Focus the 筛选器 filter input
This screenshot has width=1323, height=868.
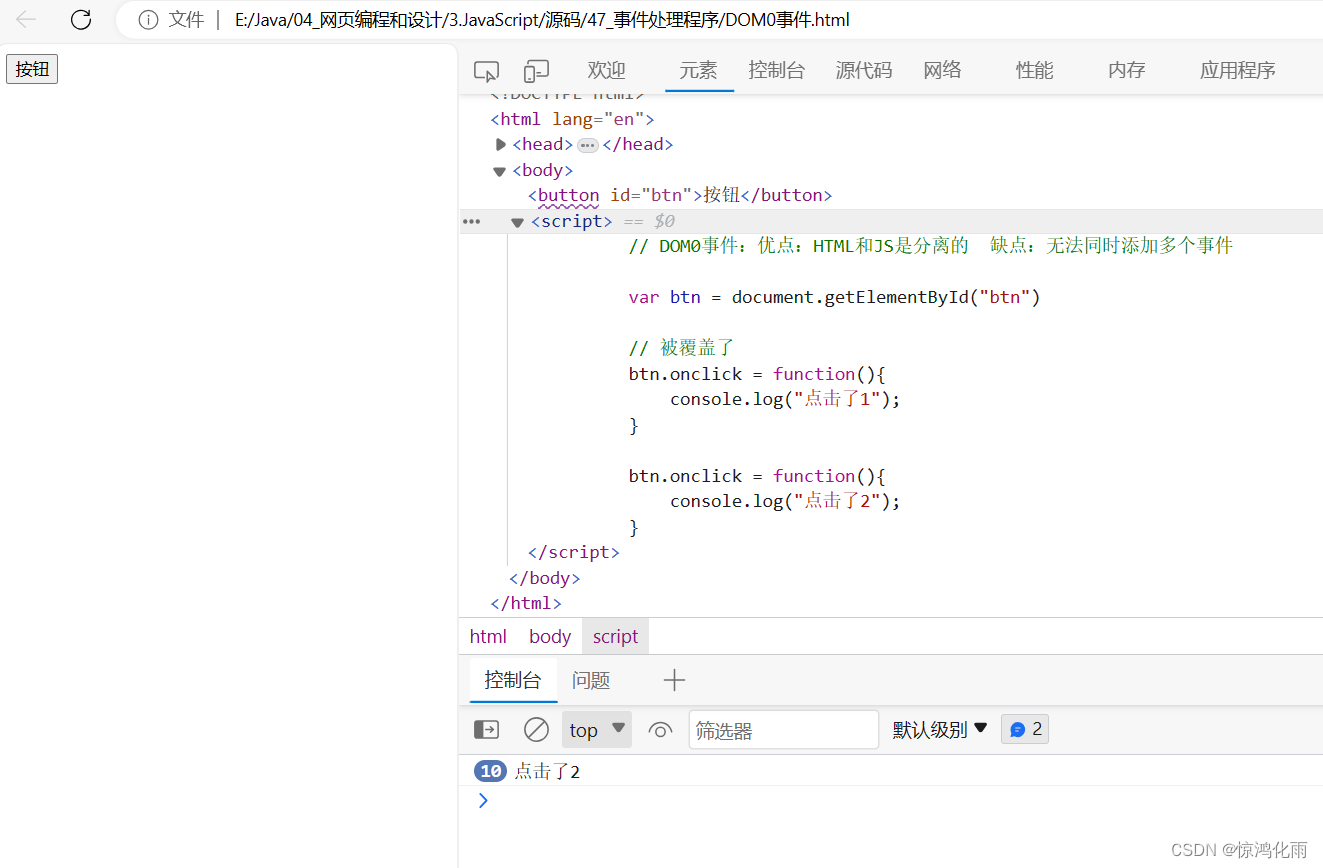click(x=784, y=730)
